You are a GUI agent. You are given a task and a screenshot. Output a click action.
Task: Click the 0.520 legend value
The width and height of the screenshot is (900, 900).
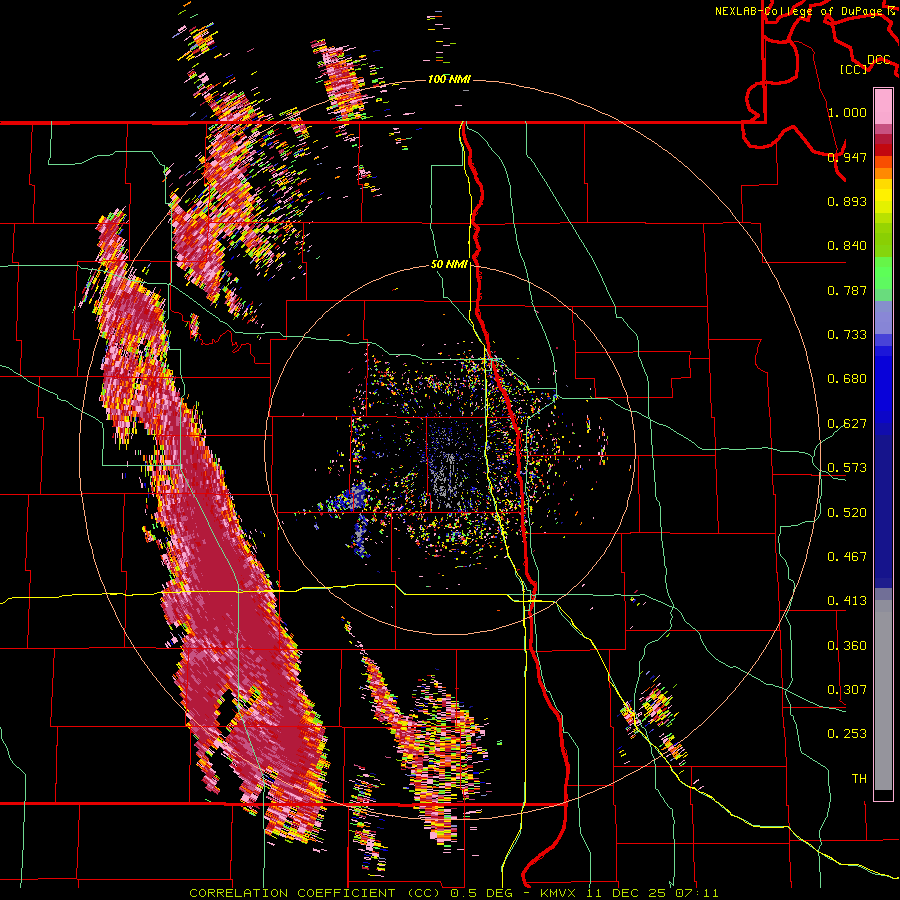(847, 513)
